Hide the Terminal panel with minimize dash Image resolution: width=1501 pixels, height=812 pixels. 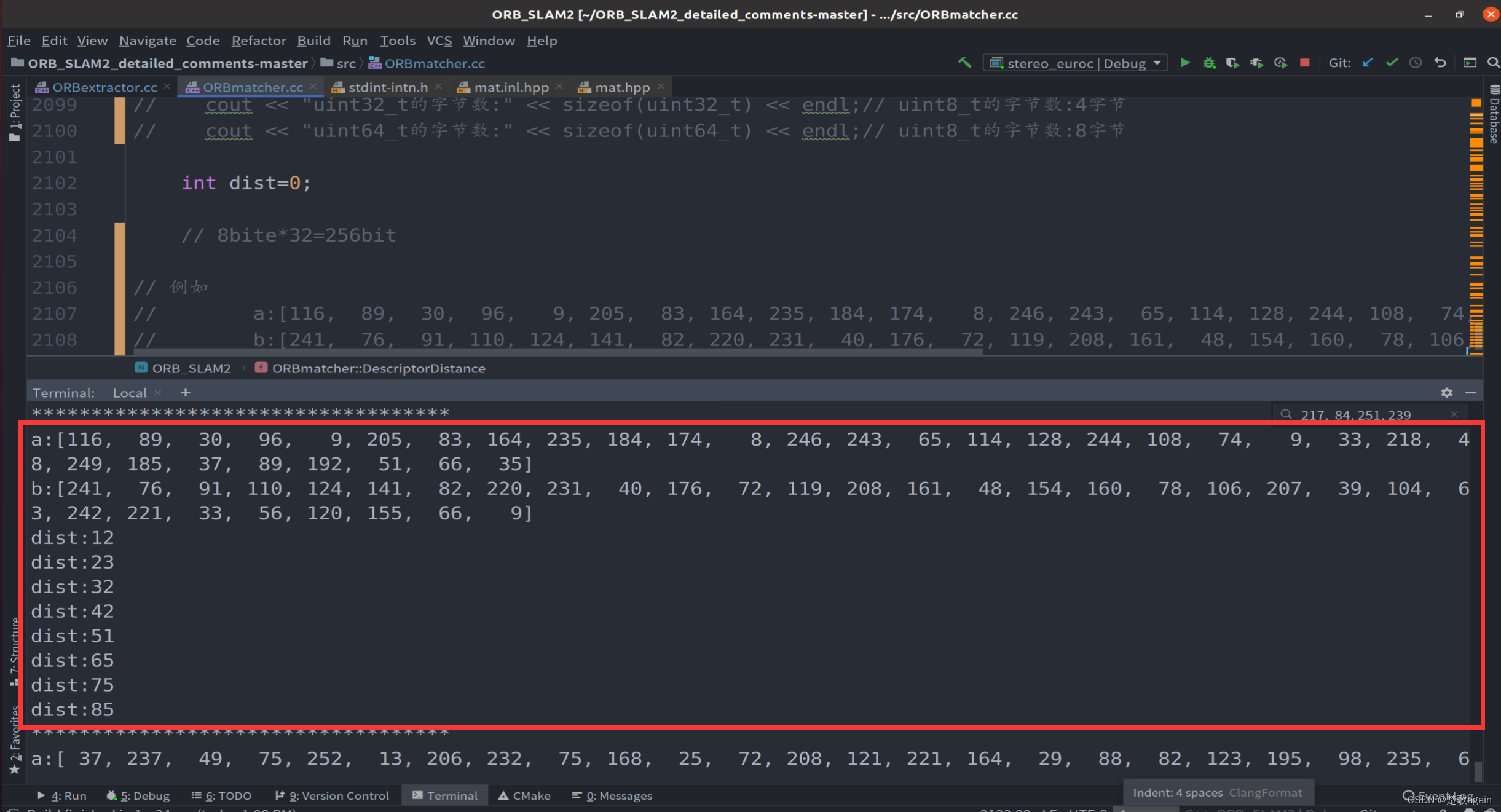(1471, 393)
